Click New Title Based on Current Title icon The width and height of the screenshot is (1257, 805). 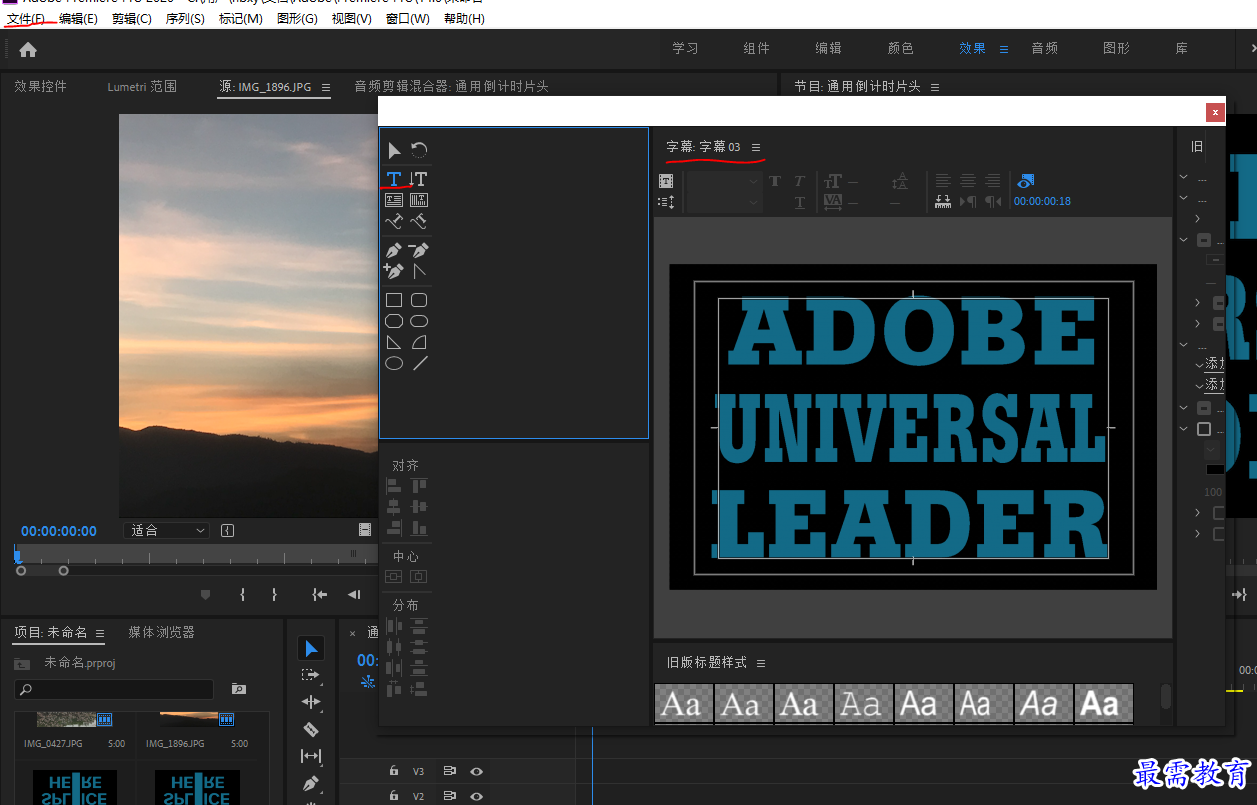pos(666,181)
